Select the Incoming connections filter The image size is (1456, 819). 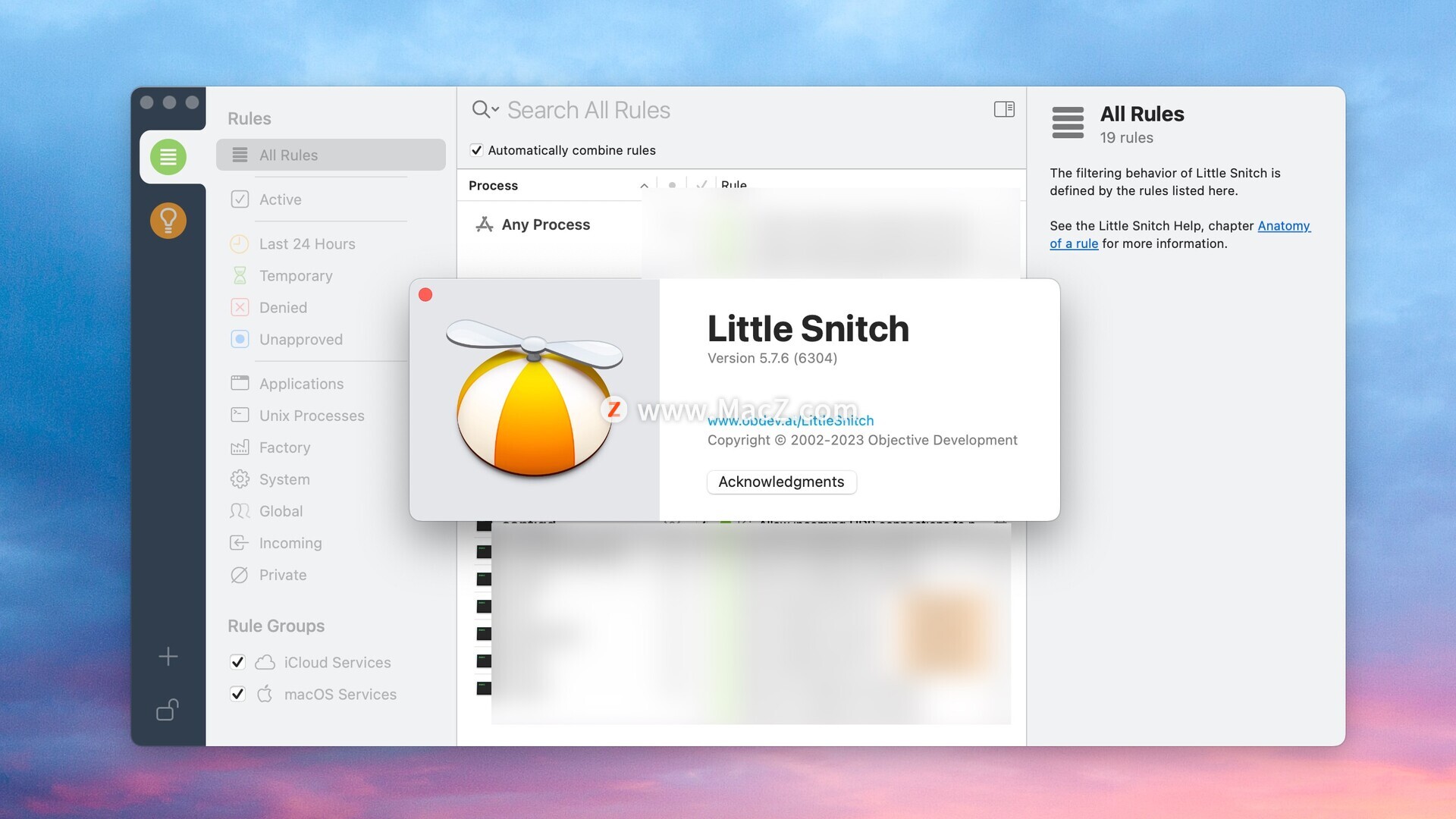tap(290, 543)
